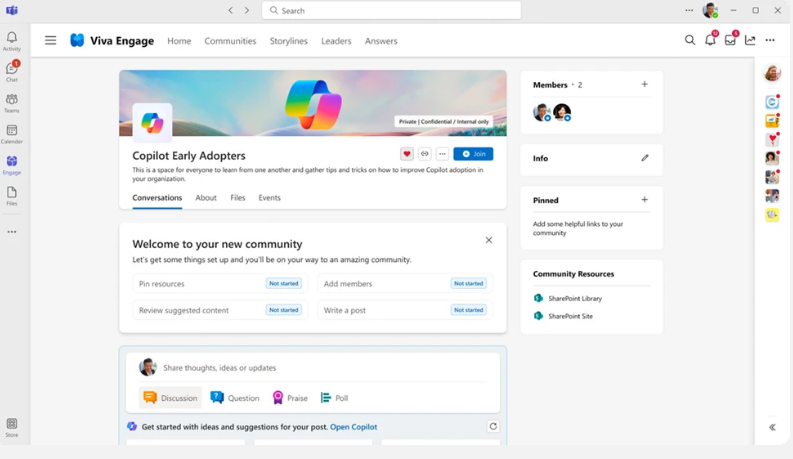
Task: Add a Pinned link with plus
Action: pos(644,200)
